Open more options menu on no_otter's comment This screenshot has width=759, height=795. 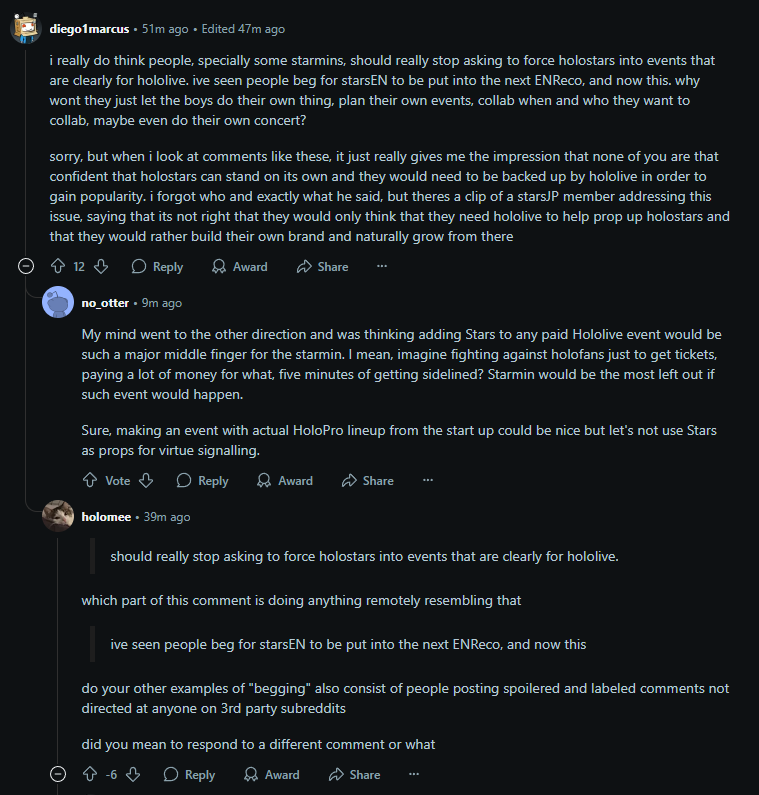(428, 481)
